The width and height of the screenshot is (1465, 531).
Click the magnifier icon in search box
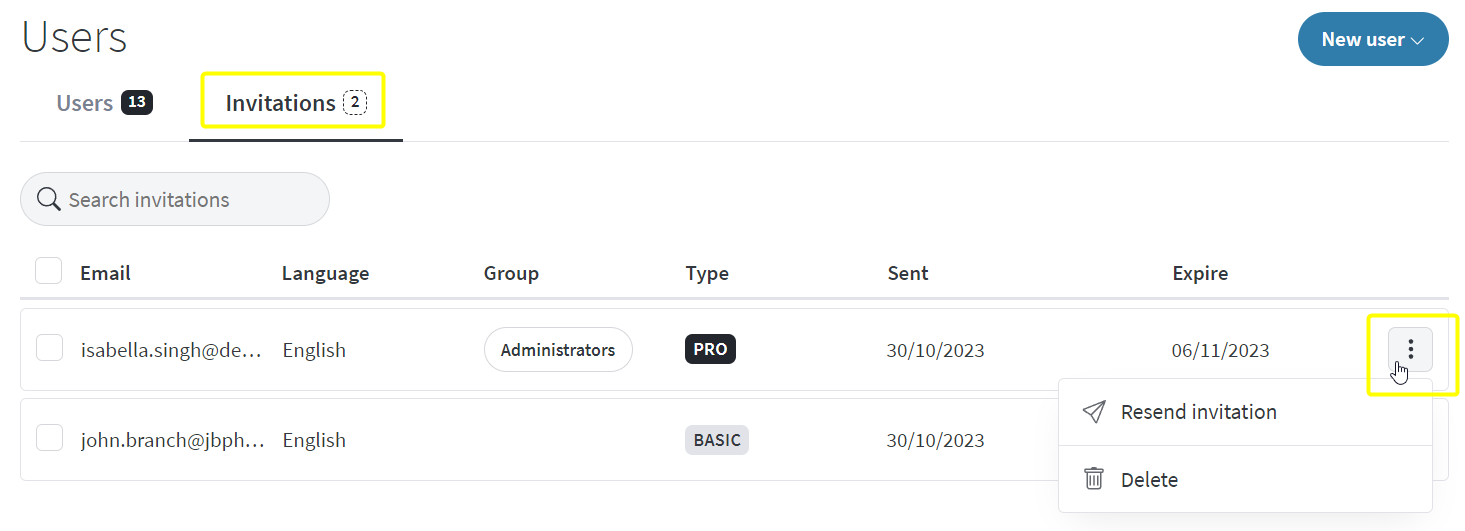(x=48, y=199)
